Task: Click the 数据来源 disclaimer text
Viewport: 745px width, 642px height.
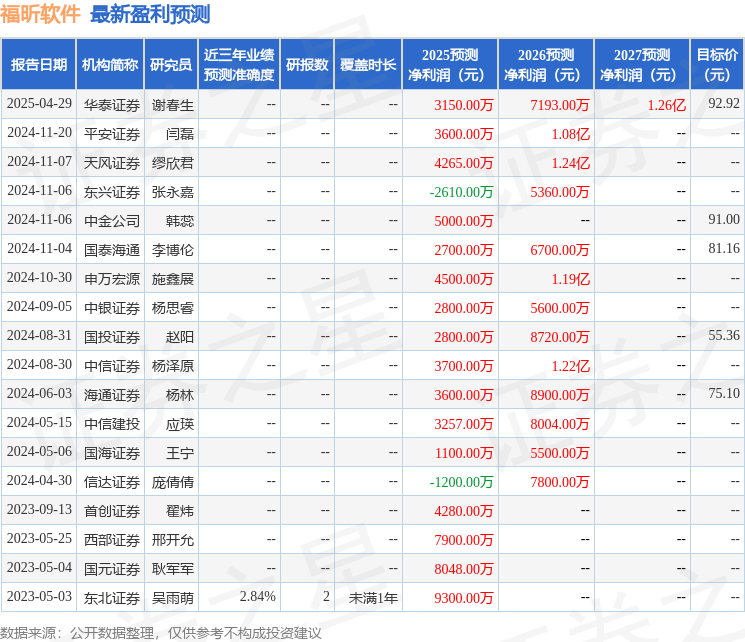Action: pos(161,633)
